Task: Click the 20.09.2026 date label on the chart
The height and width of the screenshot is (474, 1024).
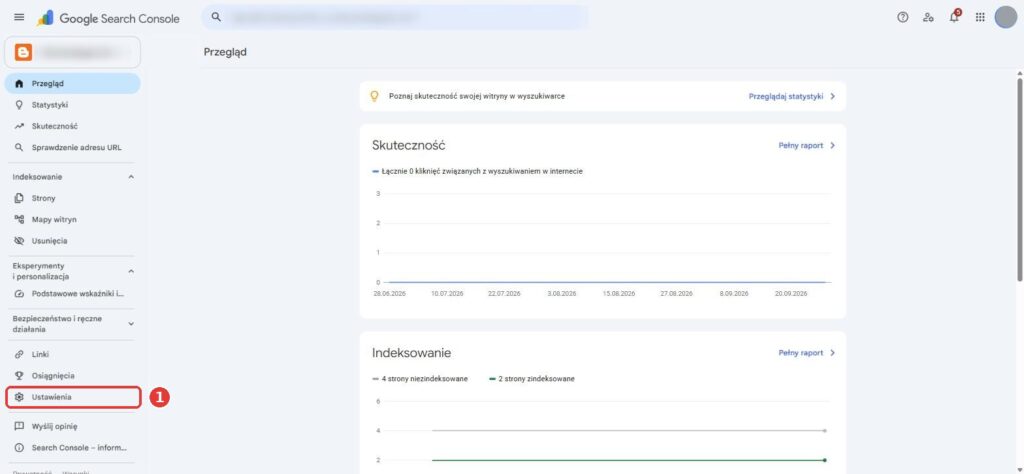Action: click(x=791, y=294)
